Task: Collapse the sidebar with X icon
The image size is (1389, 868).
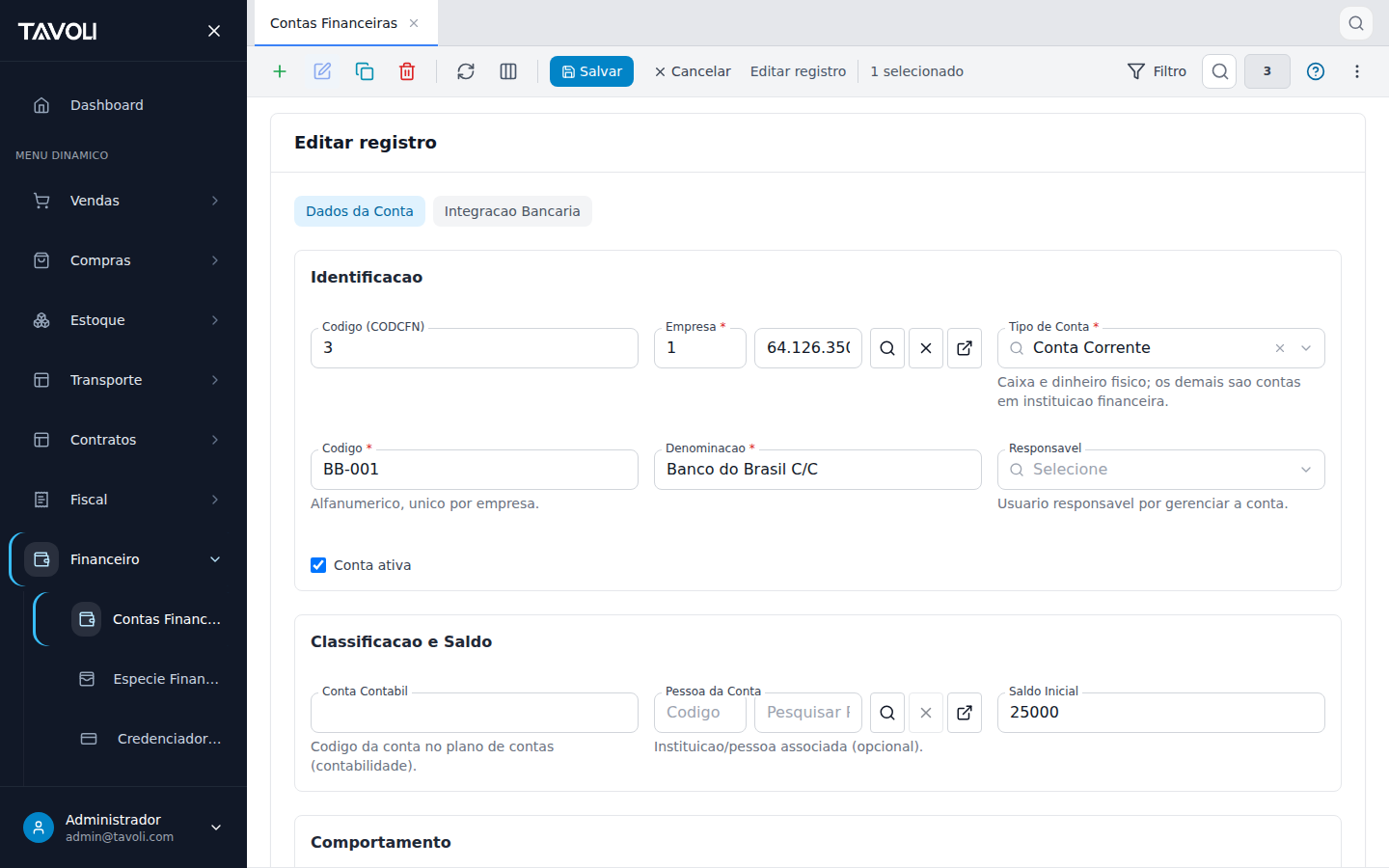Action: click(214, 31)
